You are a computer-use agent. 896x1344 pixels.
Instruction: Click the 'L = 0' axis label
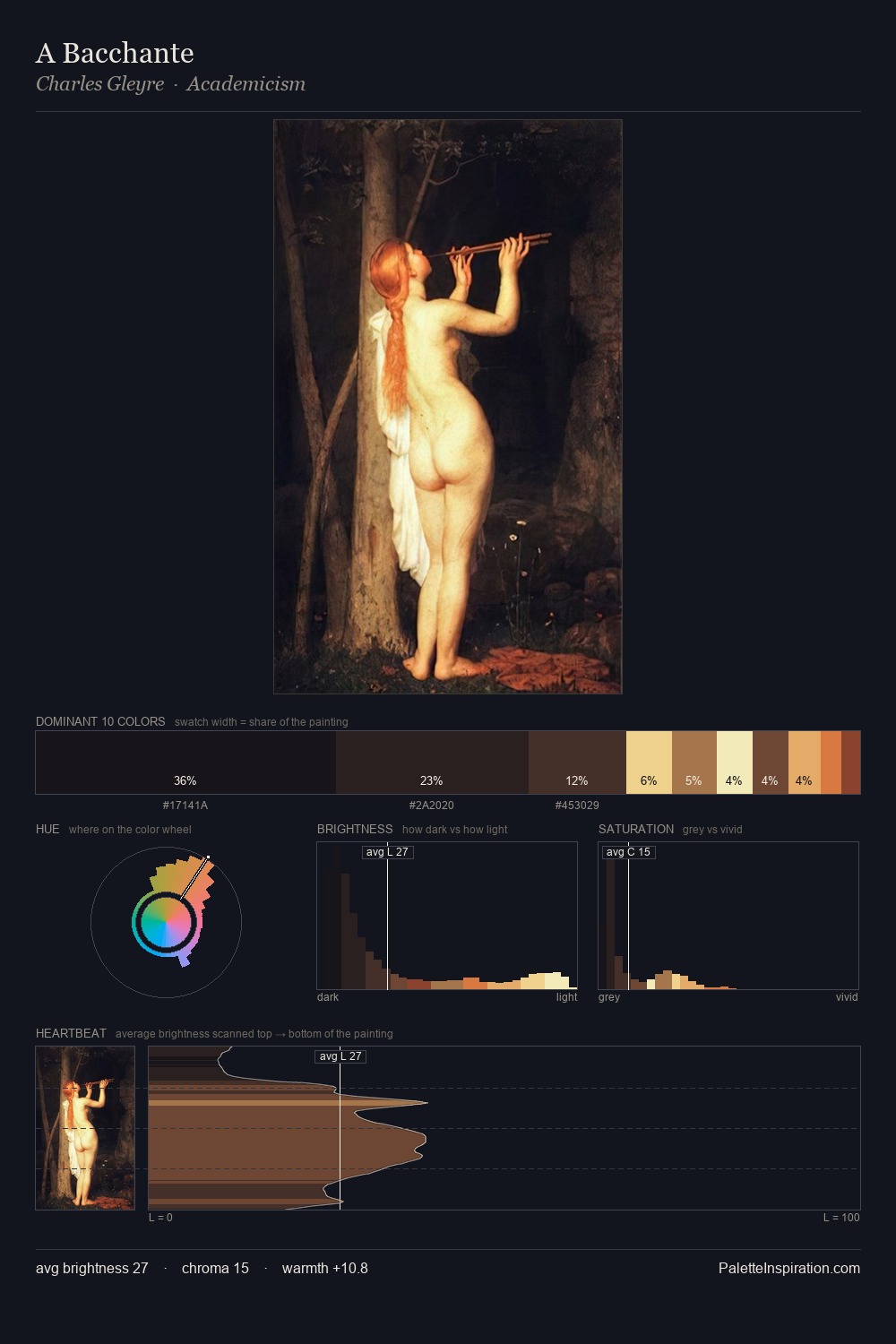160,1218
